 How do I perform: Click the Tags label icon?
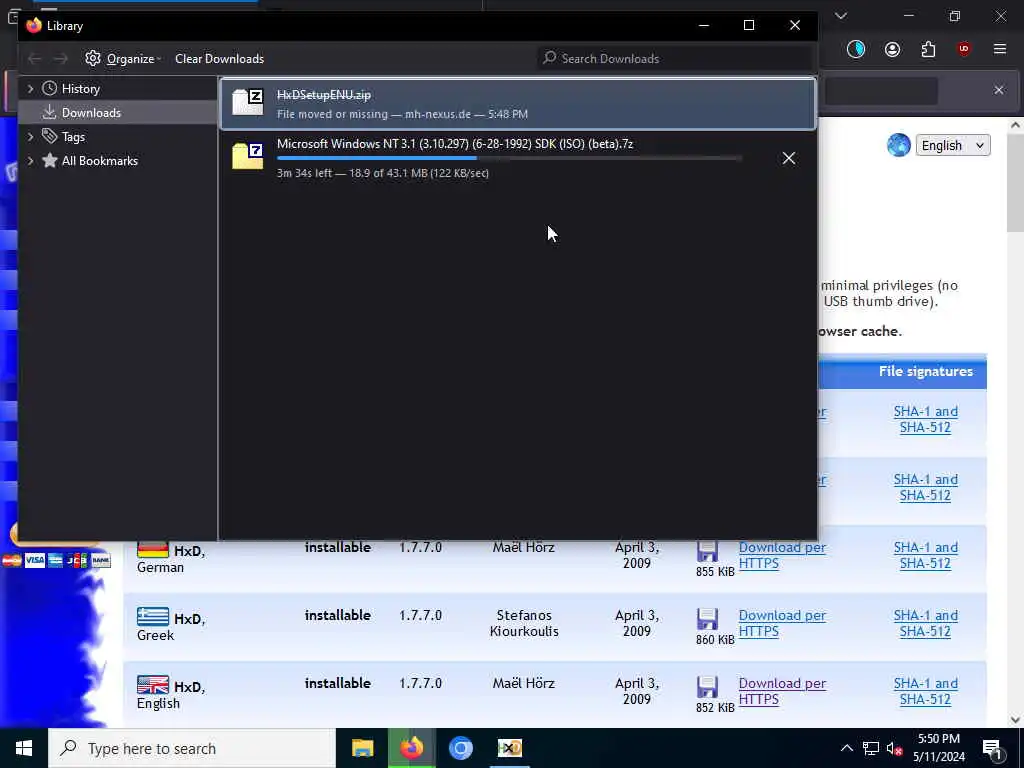coord(50,136)
